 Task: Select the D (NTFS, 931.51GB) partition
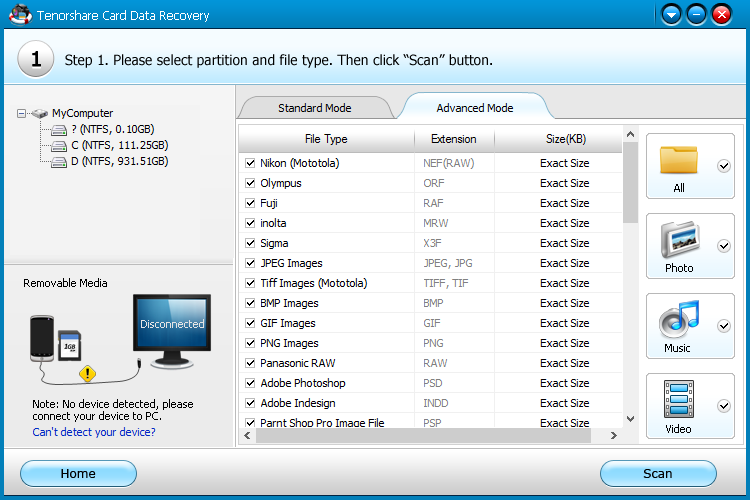120,162
